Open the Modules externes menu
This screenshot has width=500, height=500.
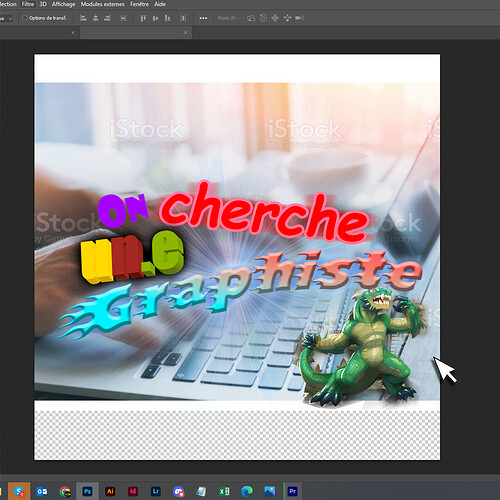coord(103,4)
